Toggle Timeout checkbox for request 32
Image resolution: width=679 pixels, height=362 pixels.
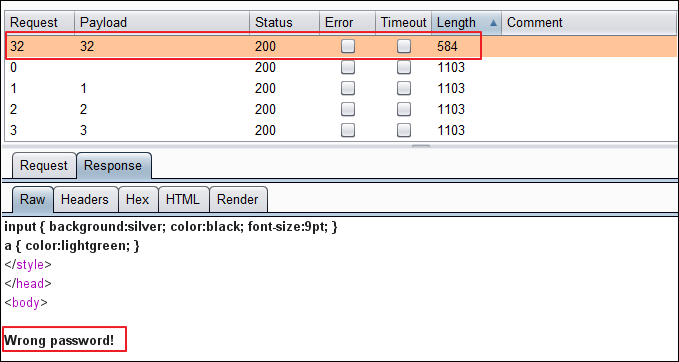pos(404,46)
